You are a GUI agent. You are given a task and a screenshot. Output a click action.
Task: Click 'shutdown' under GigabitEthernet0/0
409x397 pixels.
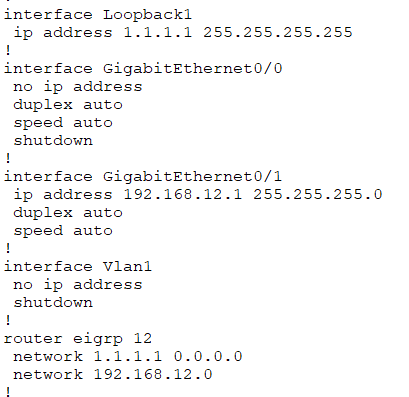[x=53, y=141]
